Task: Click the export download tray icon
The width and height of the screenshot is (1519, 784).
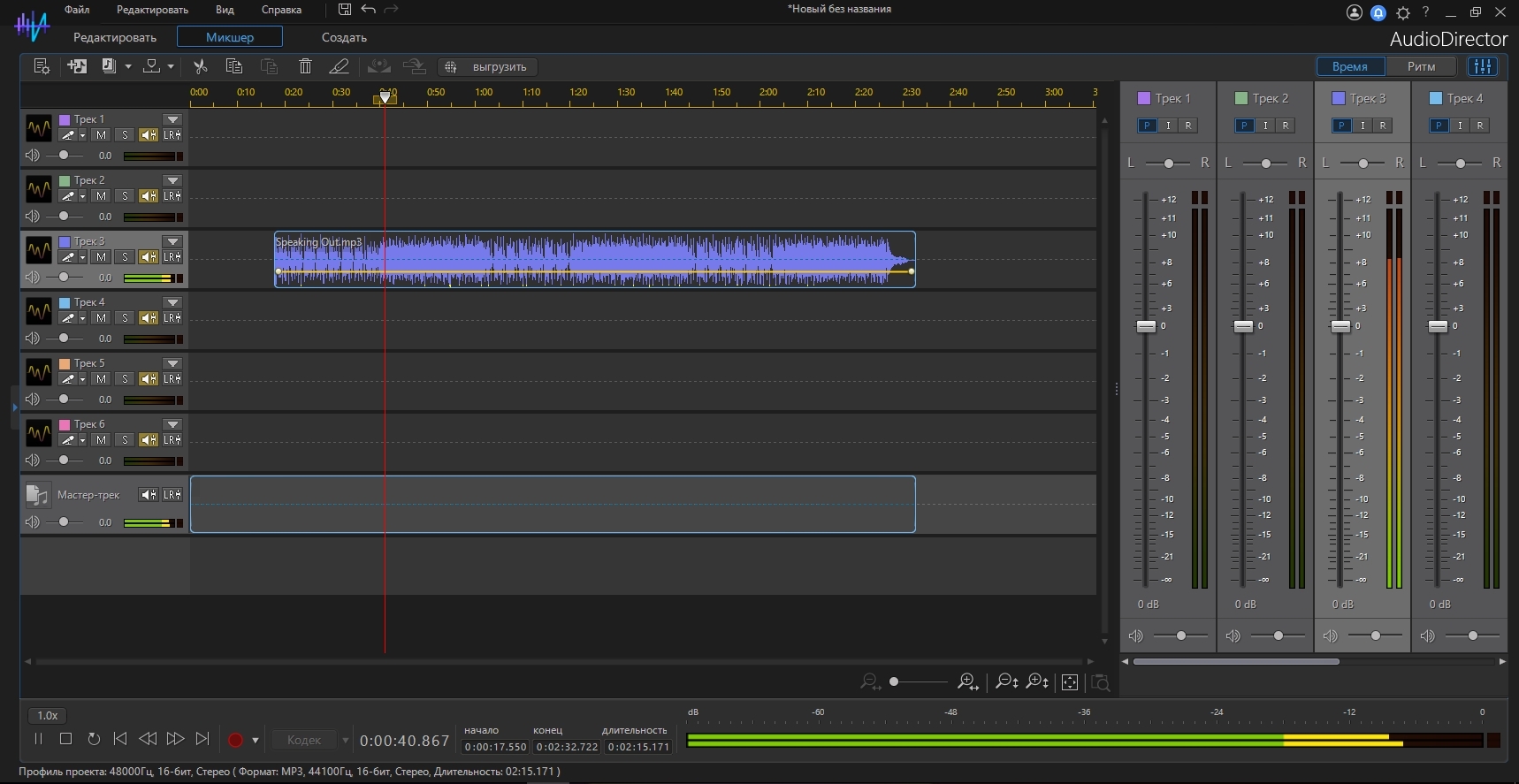Action: 152,66
